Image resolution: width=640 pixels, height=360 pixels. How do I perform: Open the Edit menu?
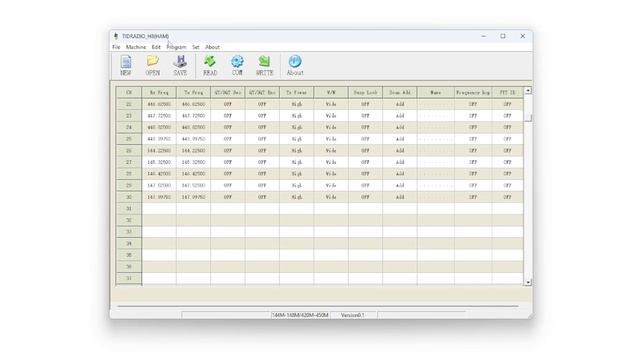[x=156, y=47]
